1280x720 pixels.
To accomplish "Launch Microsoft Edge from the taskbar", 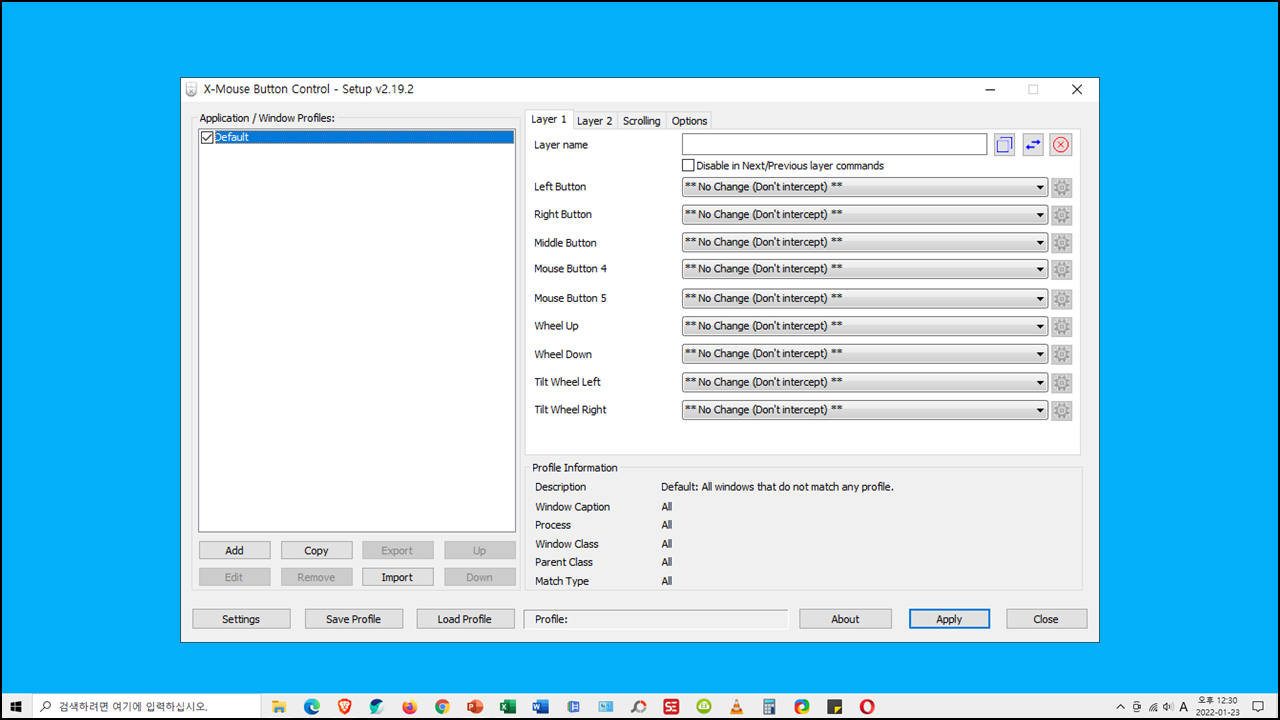I will point(311,706).
